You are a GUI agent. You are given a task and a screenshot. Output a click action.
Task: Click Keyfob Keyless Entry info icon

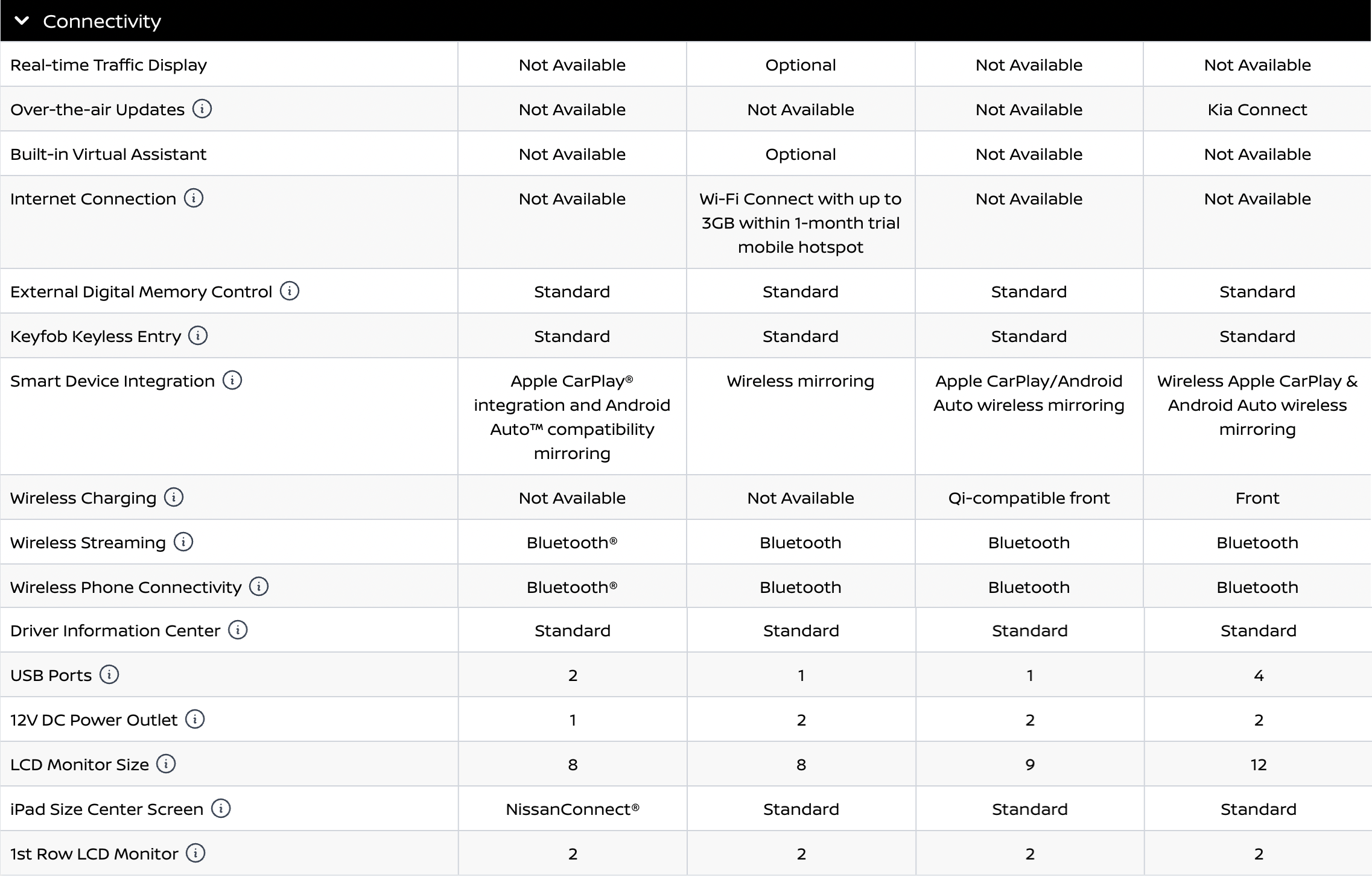[198, 336]
